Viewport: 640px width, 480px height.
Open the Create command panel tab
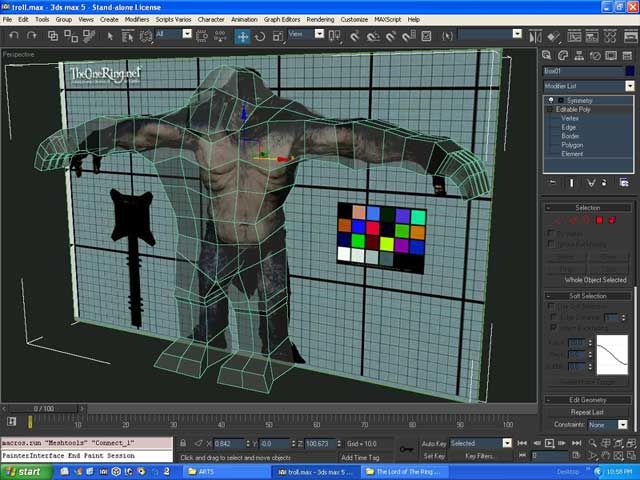(x=547, y=56)
